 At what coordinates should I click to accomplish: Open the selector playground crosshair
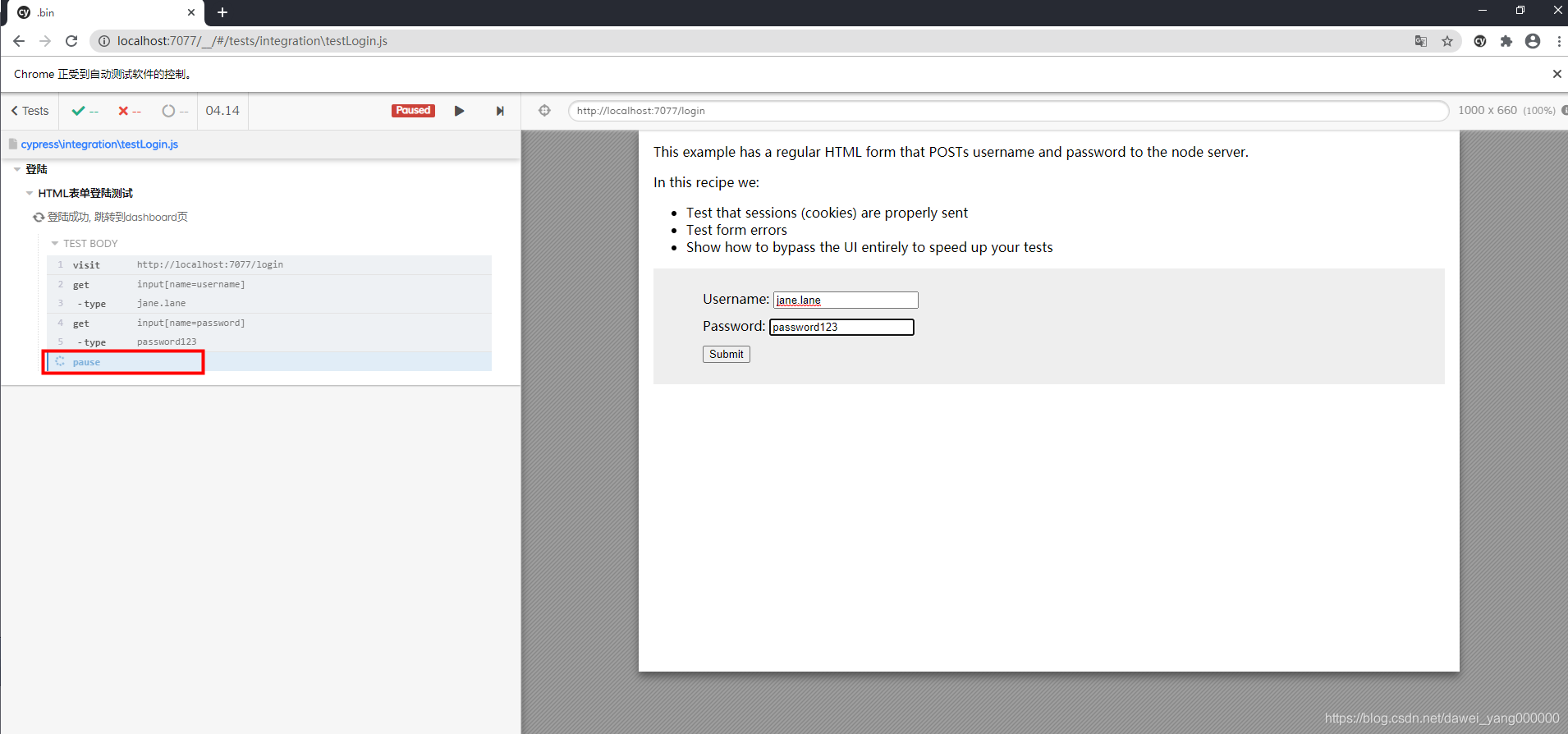coord(544,111)
